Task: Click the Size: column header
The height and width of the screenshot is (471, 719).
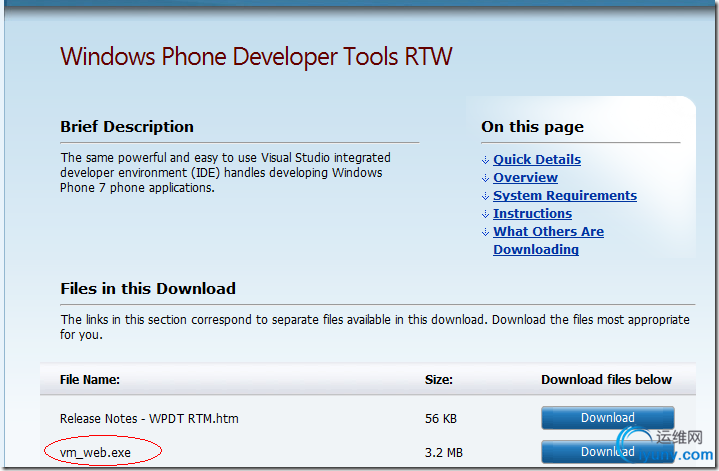Action: coord(438,380)
